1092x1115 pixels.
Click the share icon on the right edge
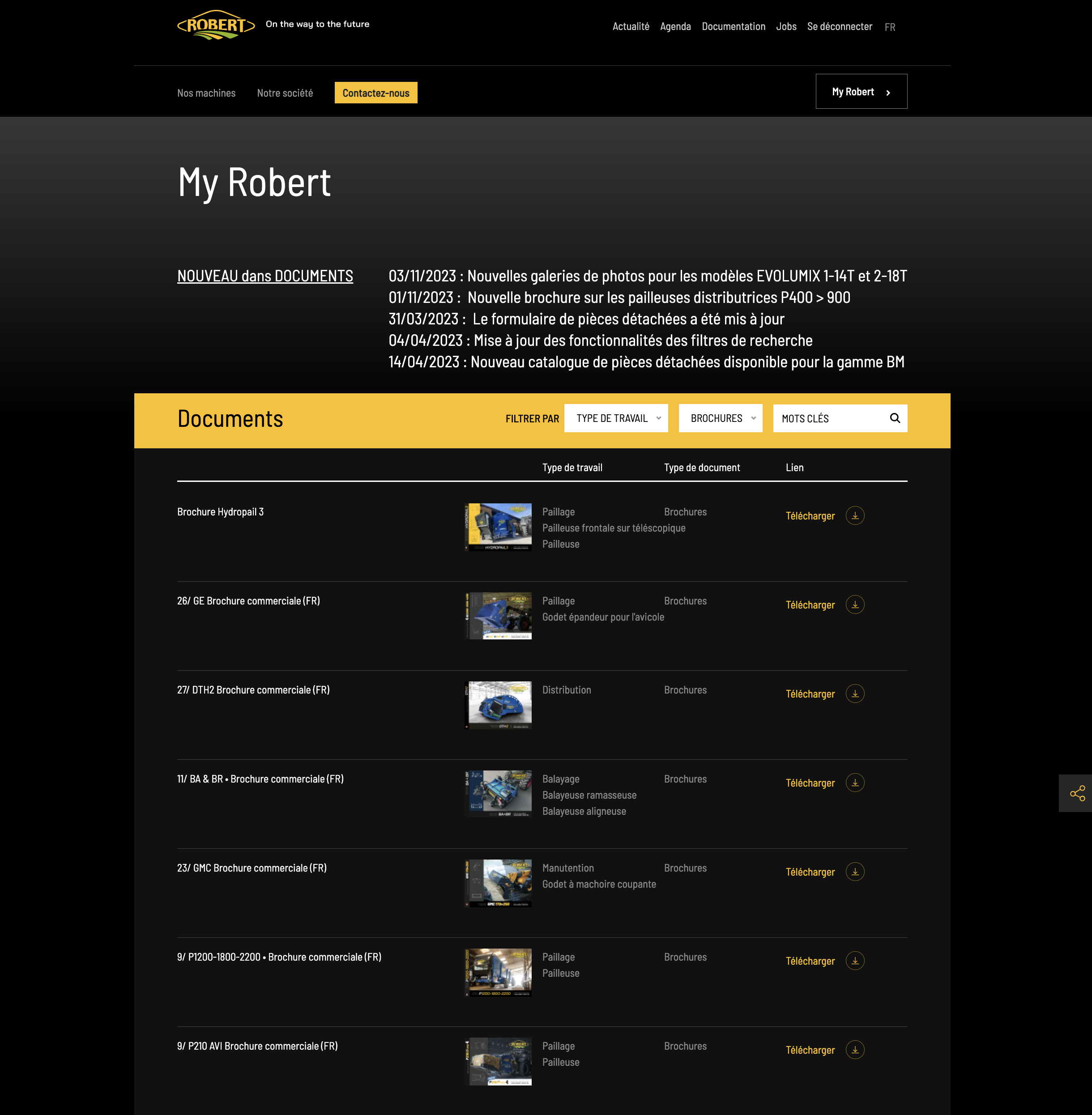click(x=1077, y=793)
